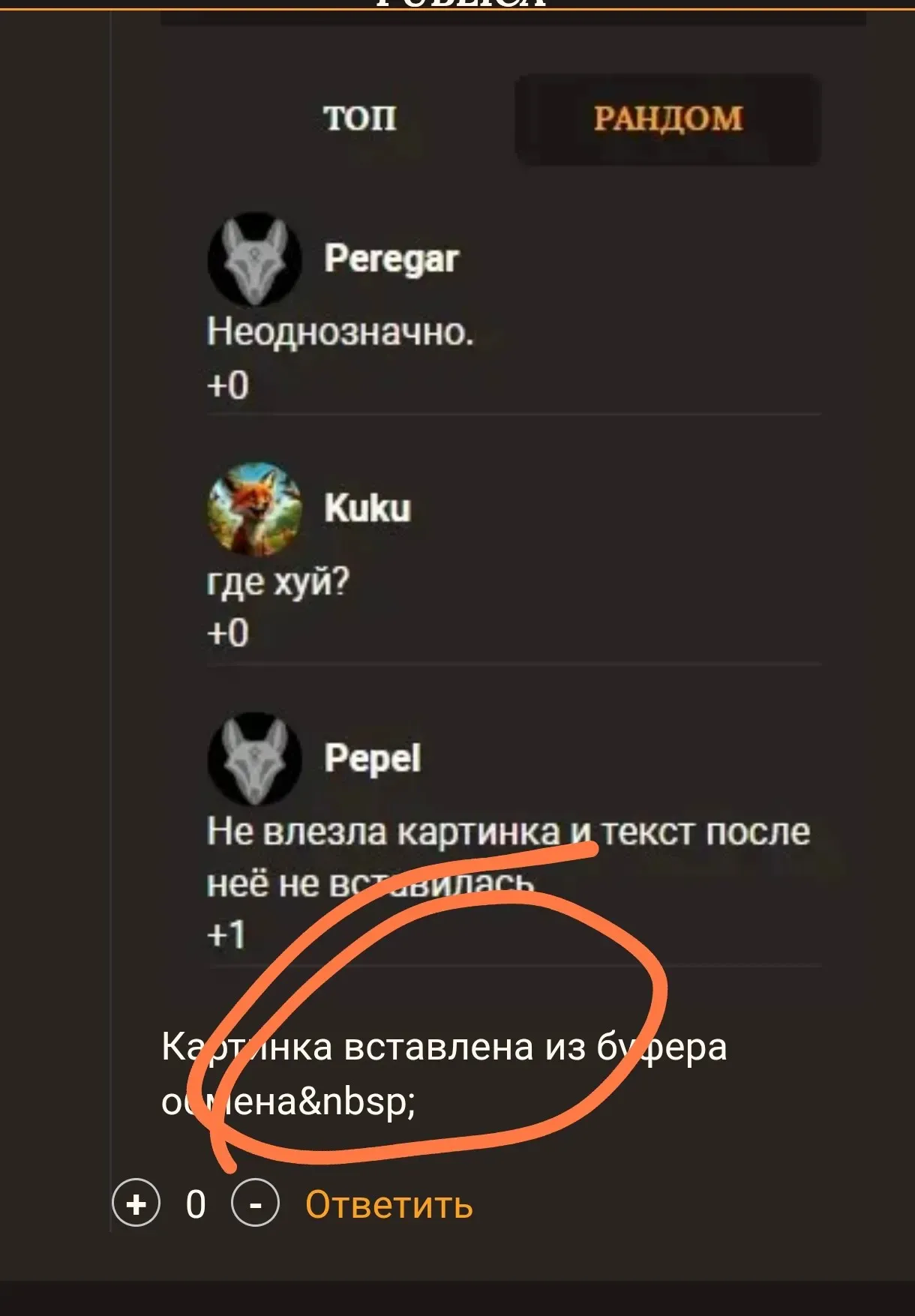Screen dimensions: 915x1316
Task: Open Pepel's wolf avatar
Action: coord(255,758)
